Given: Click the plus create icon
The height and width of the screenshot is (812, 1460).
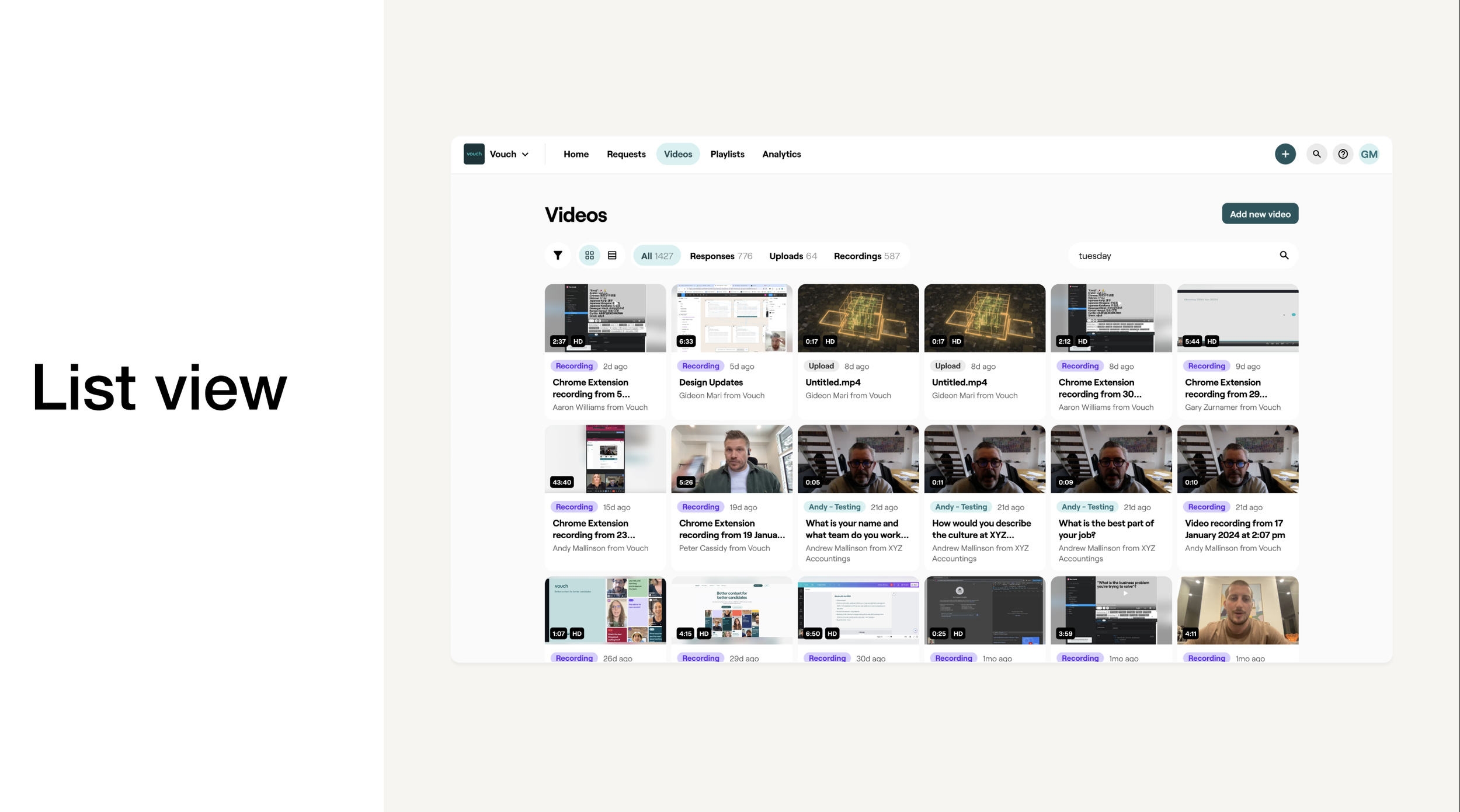Looking at the screenshot, I should [1285, 154].
